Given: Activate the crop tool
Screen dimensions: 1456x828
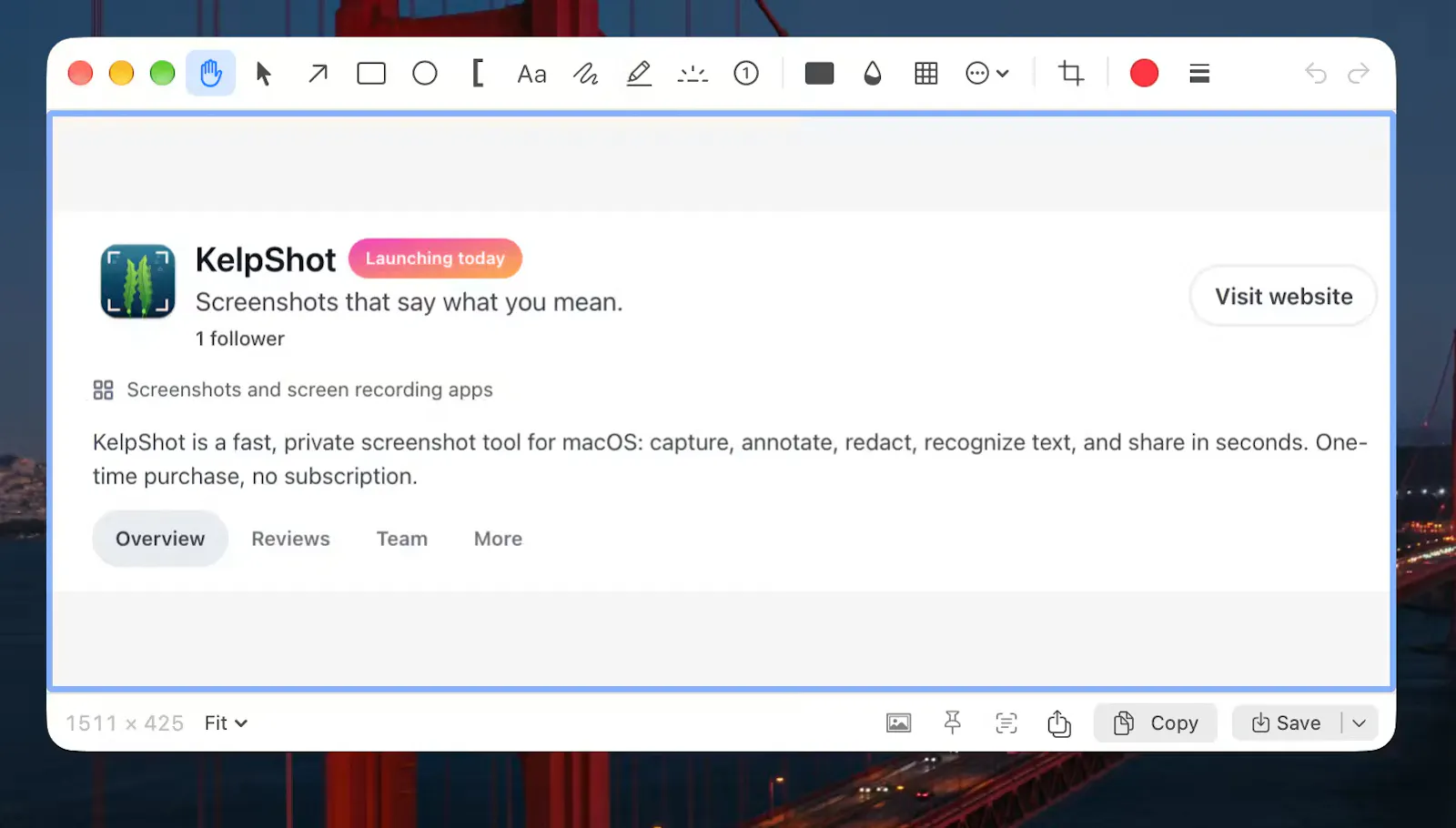Looking at the screenshot, I should [1071, 73].
